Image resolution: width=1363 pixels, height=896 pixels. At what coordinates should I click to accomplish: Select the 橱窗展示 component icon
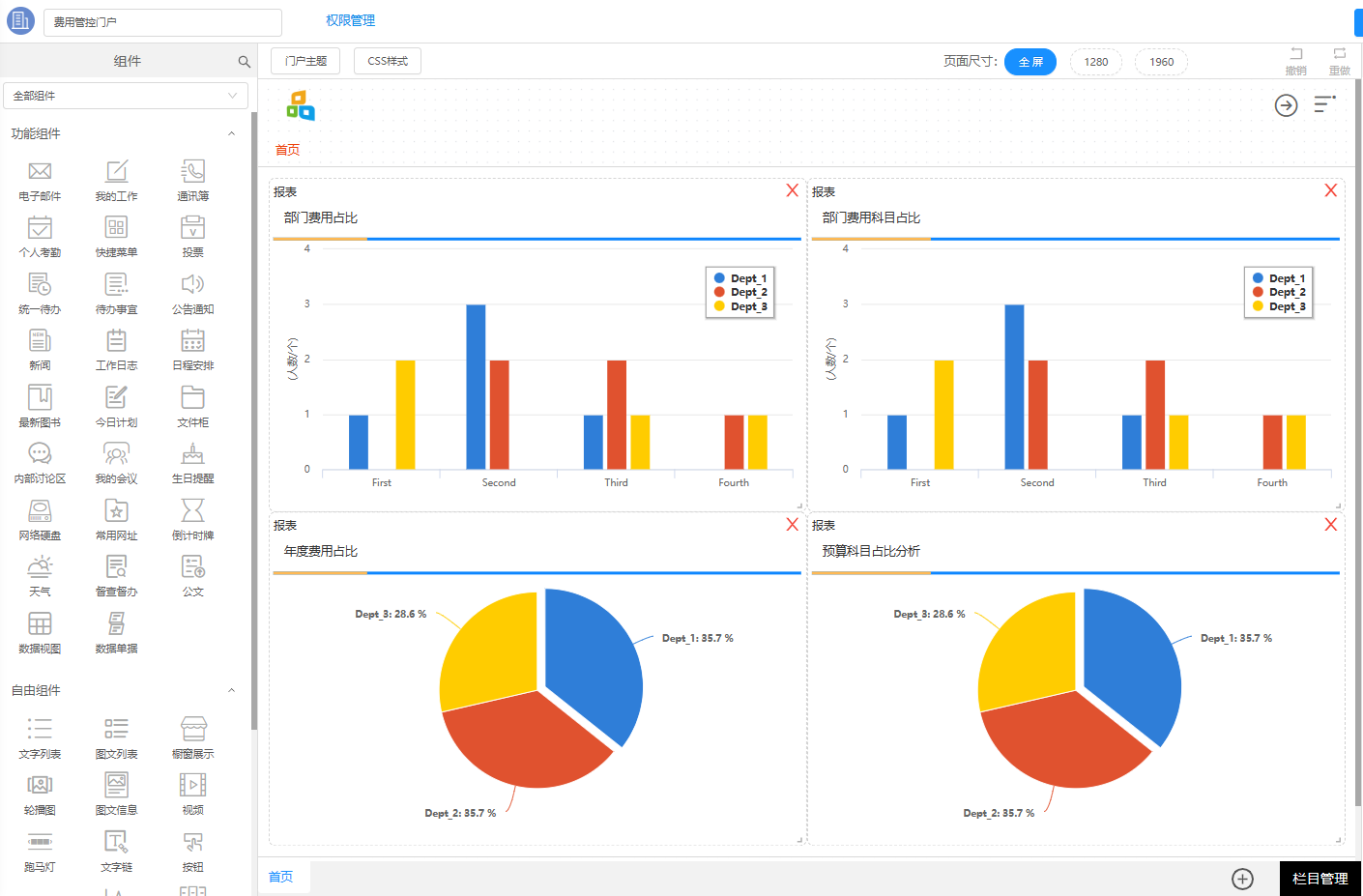click(193, 729)
